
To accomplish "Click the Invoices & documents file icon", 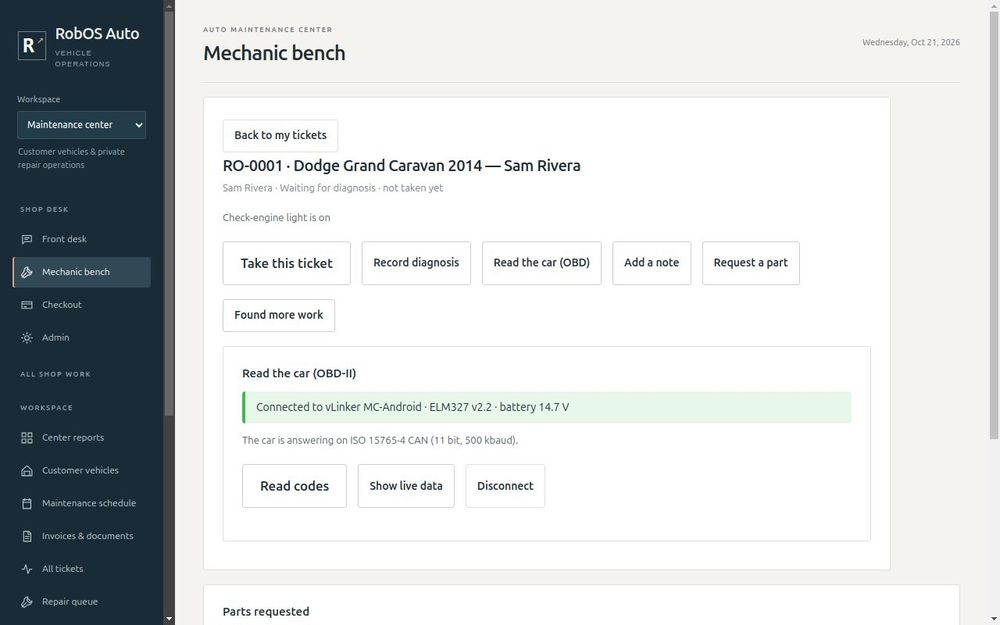I will click(x=27, y=536).
